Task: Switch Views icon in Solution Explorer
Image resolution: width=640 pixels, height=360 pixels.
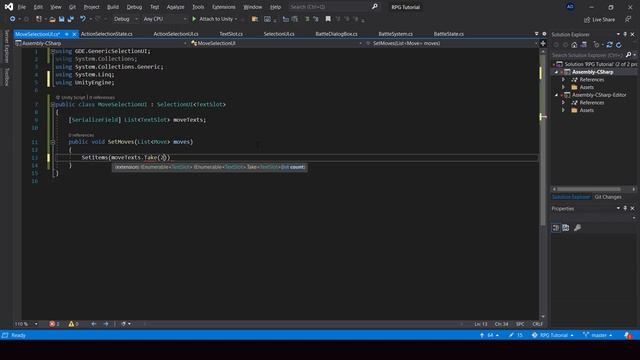Action: [584, 45]
